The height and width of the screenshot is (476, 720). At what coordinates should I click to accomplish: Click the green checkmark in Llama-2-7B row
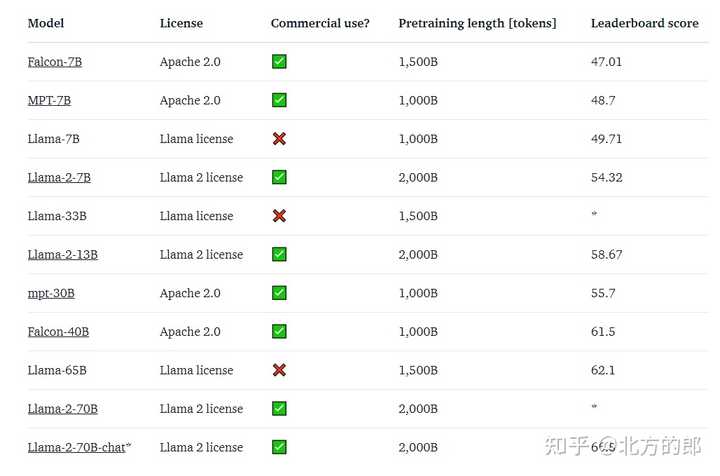pos(279,177)
